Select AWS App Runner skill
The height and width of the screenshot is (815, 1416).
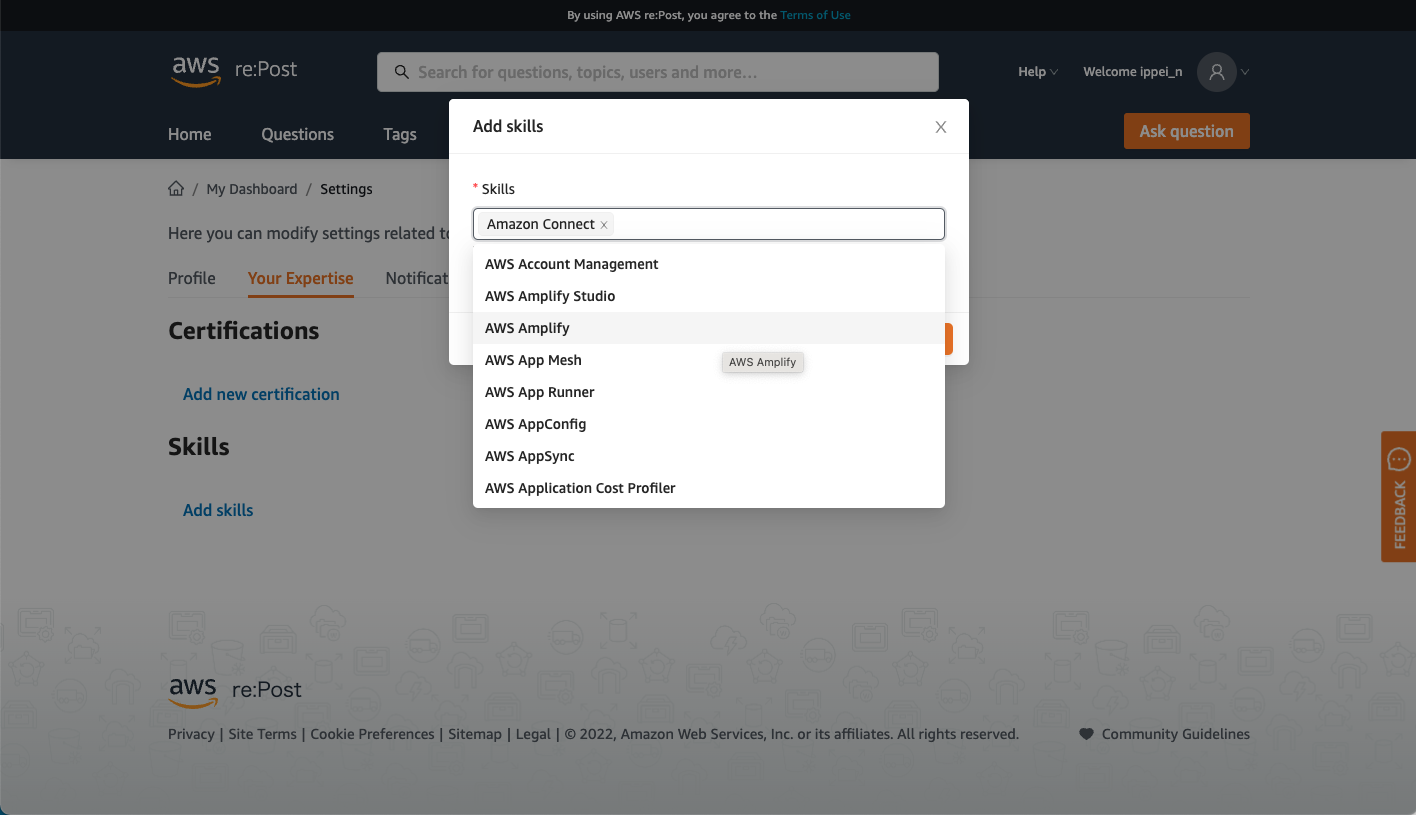pos(709,392)
